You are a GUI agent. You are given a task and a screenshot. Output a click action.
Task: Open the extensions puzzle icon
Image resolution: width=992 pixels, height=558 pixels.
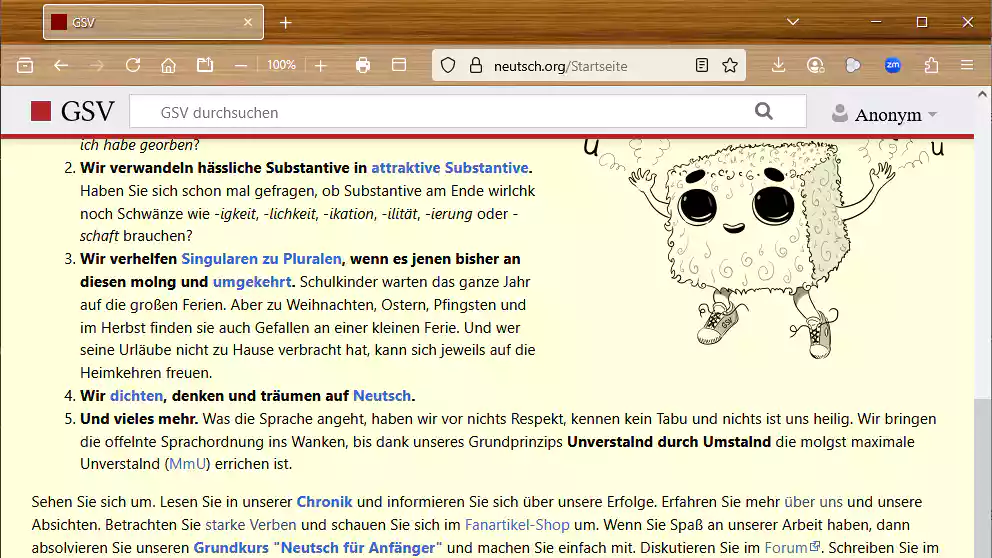click(x=931, y=65)
